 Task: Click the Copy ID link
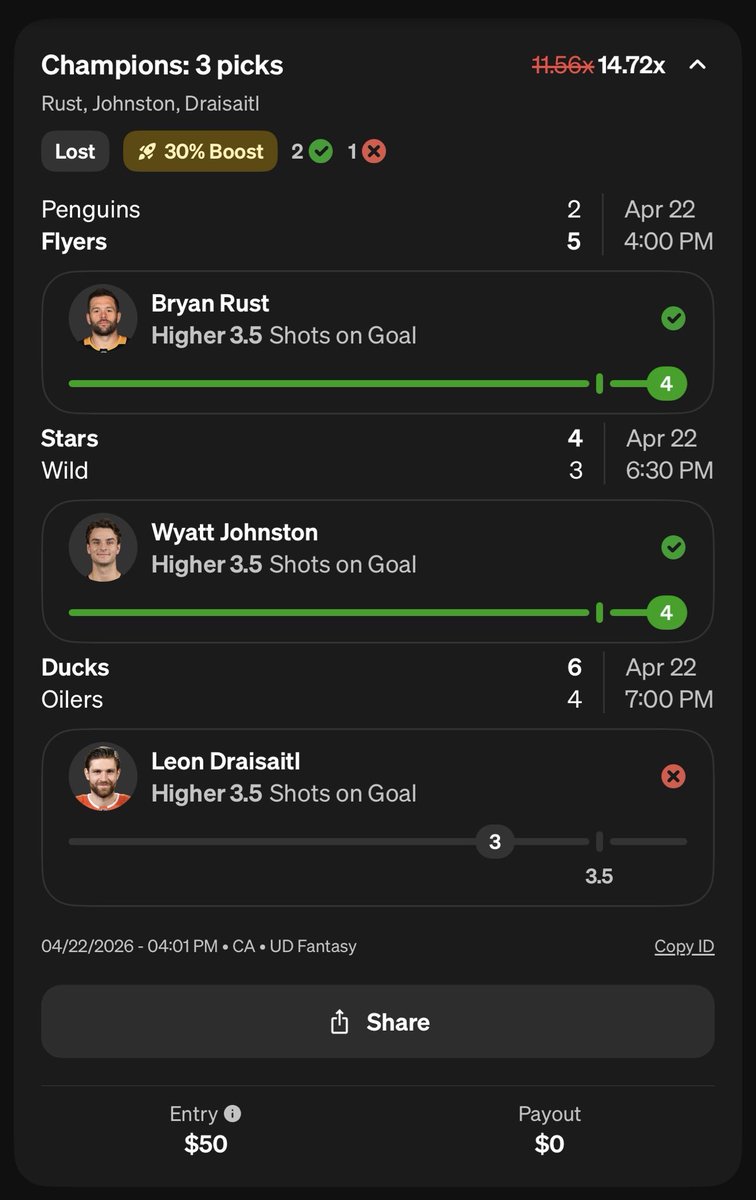coord(684,946)
